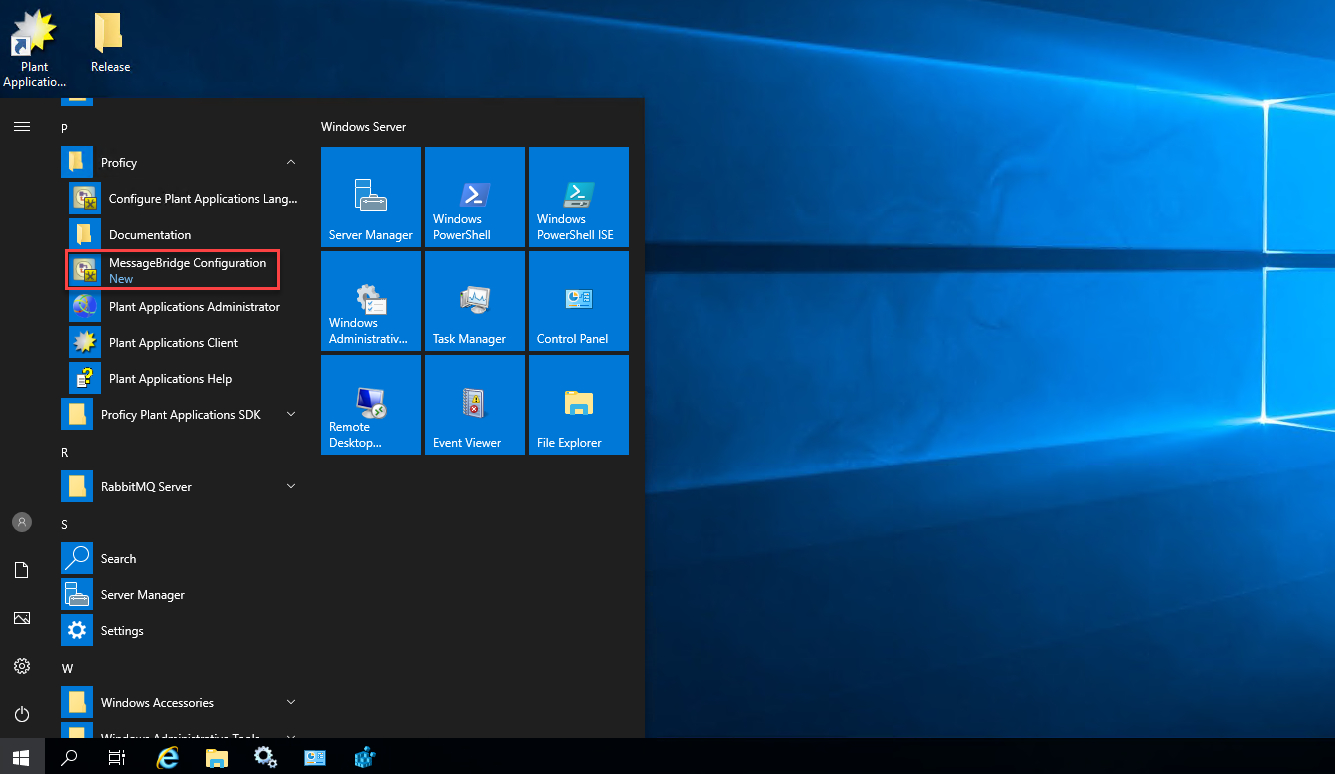Expand the RabbitMQ Server folder

tap(291, 486)
